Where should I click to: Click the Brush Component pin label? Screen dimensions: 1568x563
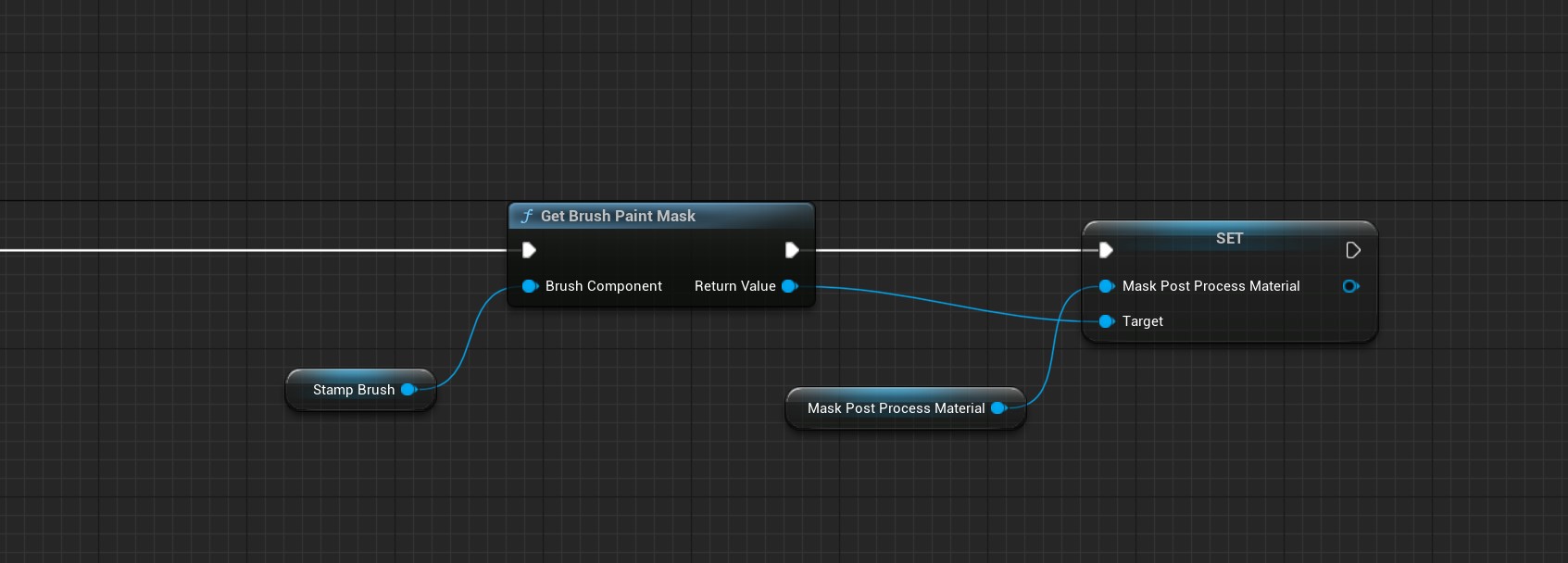click(x=603, y=286)
